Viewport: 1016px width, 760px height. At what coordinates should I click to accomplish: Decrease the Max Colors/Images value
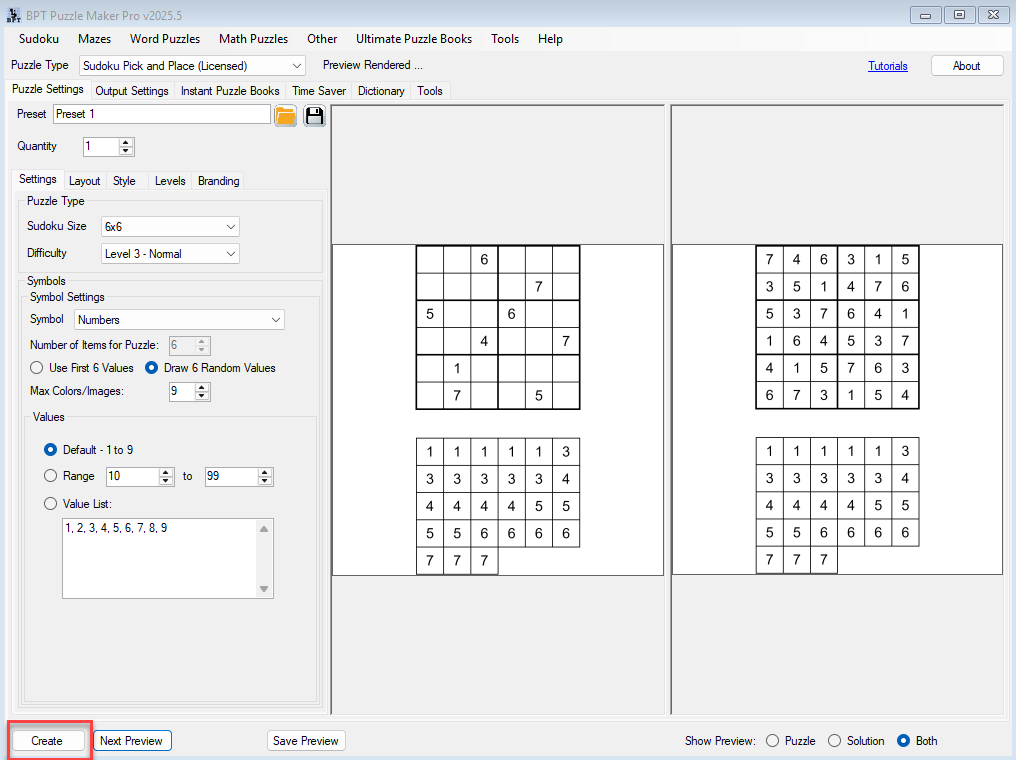pyautogui.click(x=203, y=397)
